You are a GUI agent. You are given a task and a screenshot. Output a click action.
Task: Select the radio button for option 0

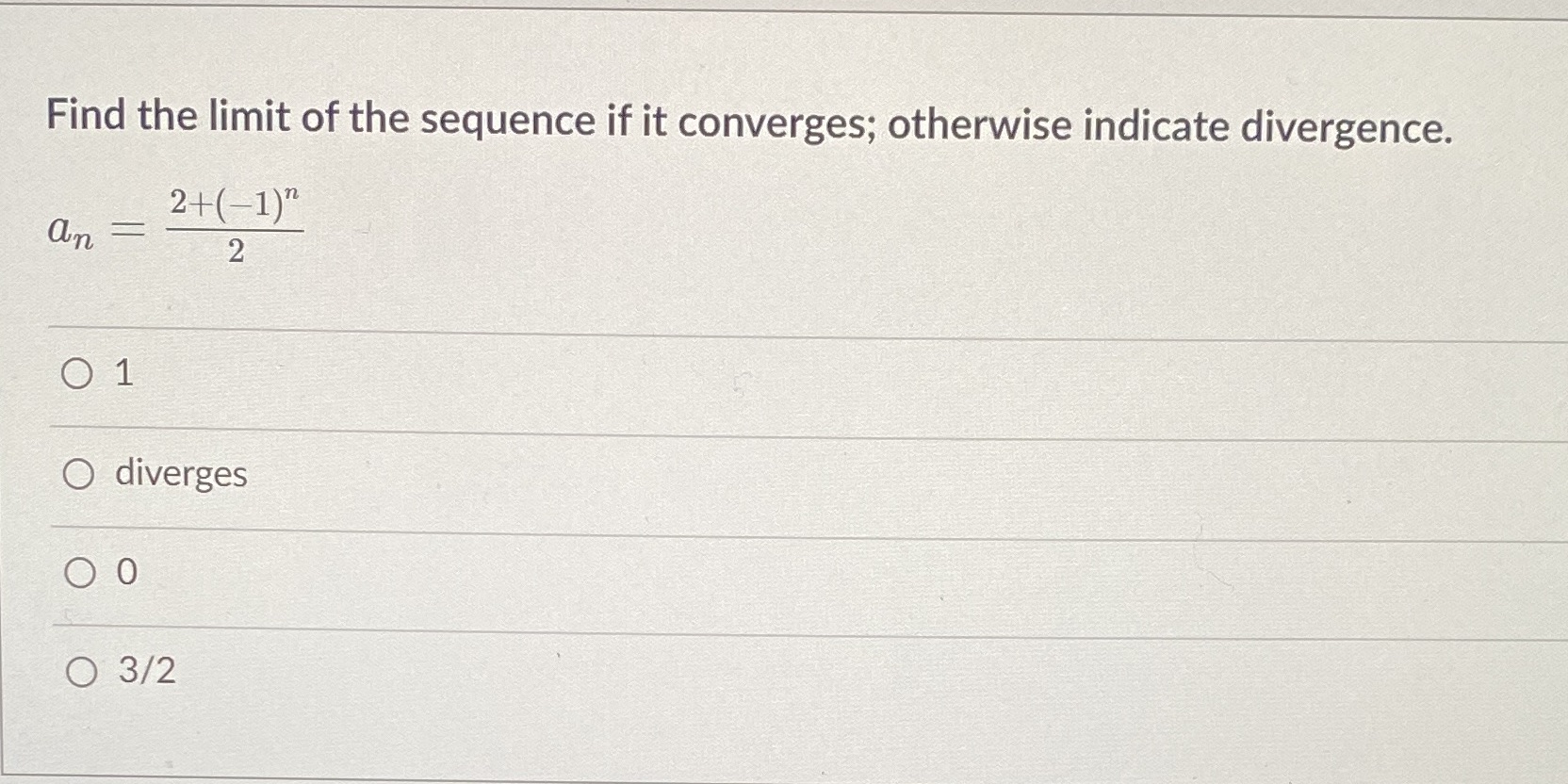[x=79, y=572]
